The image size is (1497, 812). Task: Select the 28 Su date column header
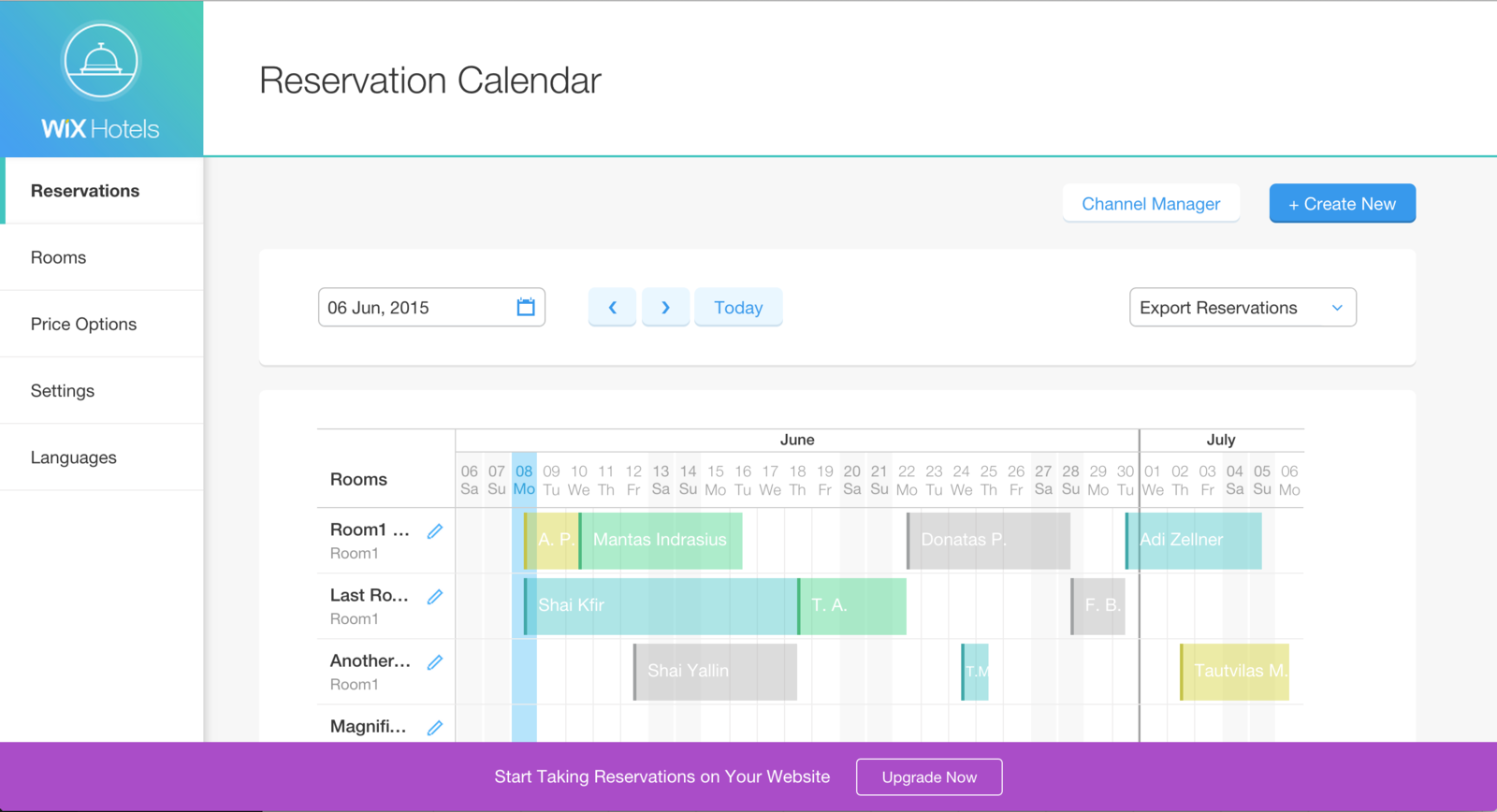pos(1070,480)
